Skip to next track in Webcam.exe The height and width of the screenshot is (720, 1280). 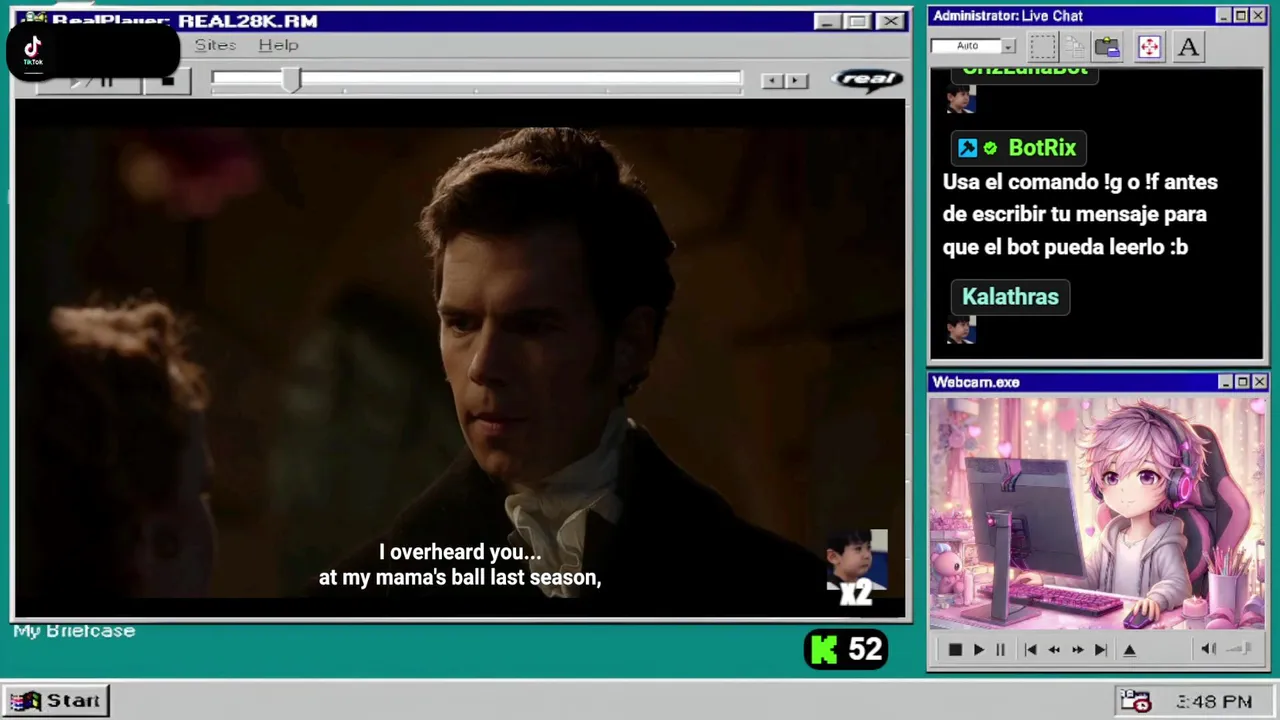(x=1100, y=650)
